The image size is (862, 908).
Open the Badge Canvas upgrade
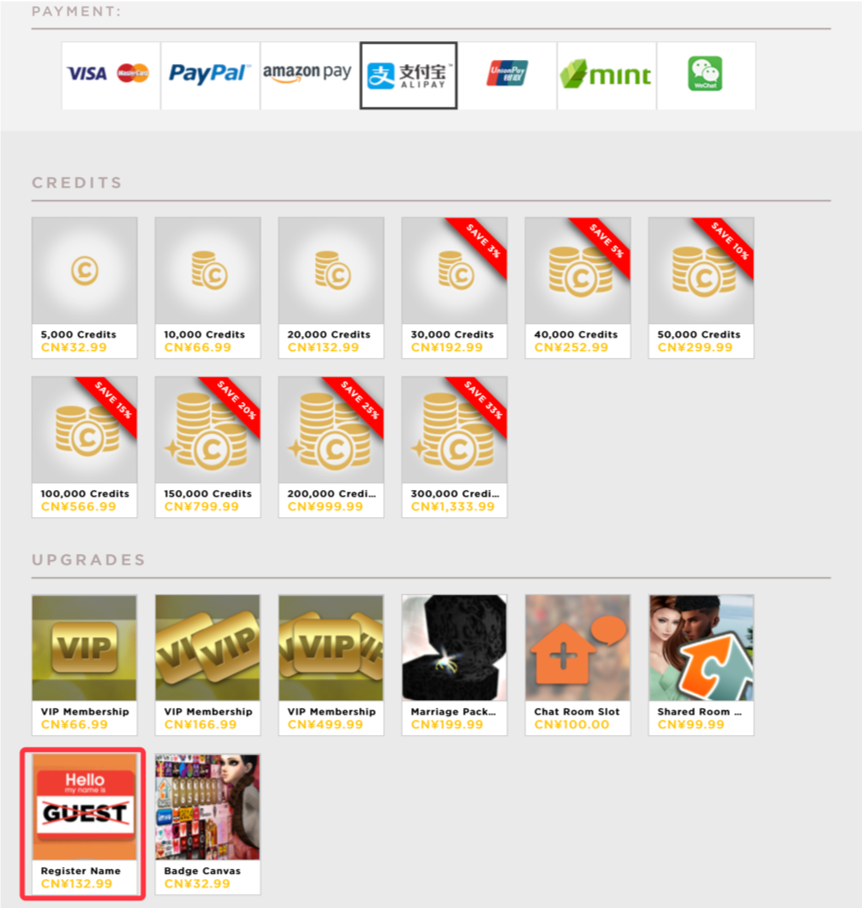point(208,824)
